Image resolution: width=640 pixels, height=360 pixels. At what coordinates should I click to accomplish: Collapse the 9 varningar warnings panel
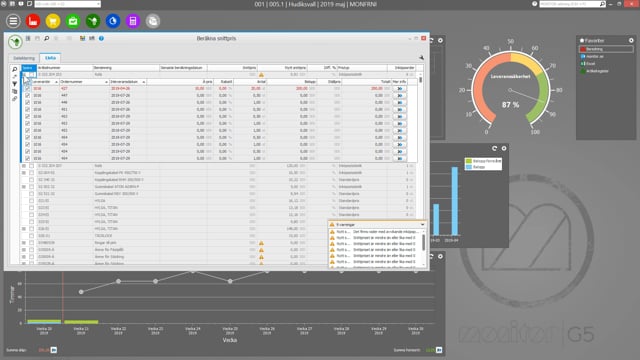(x=422, y=224)
